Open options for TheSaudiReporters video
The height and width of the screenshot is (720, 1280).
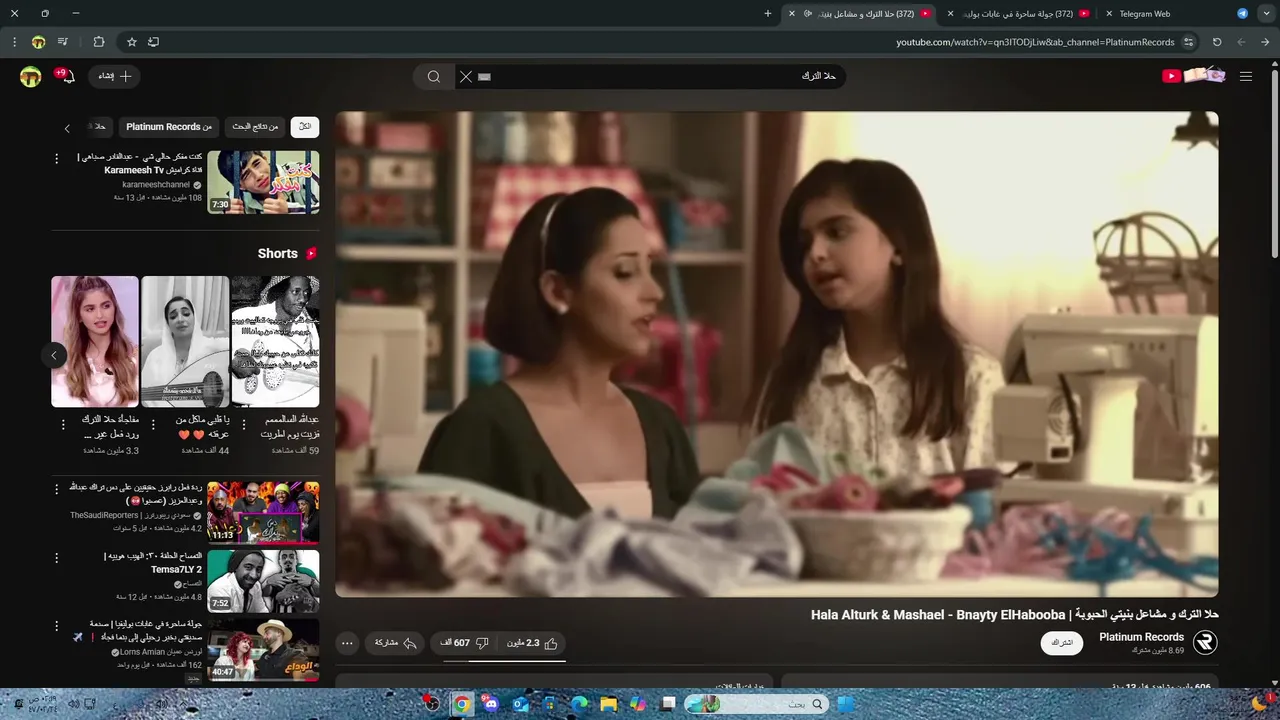[57, 489]
